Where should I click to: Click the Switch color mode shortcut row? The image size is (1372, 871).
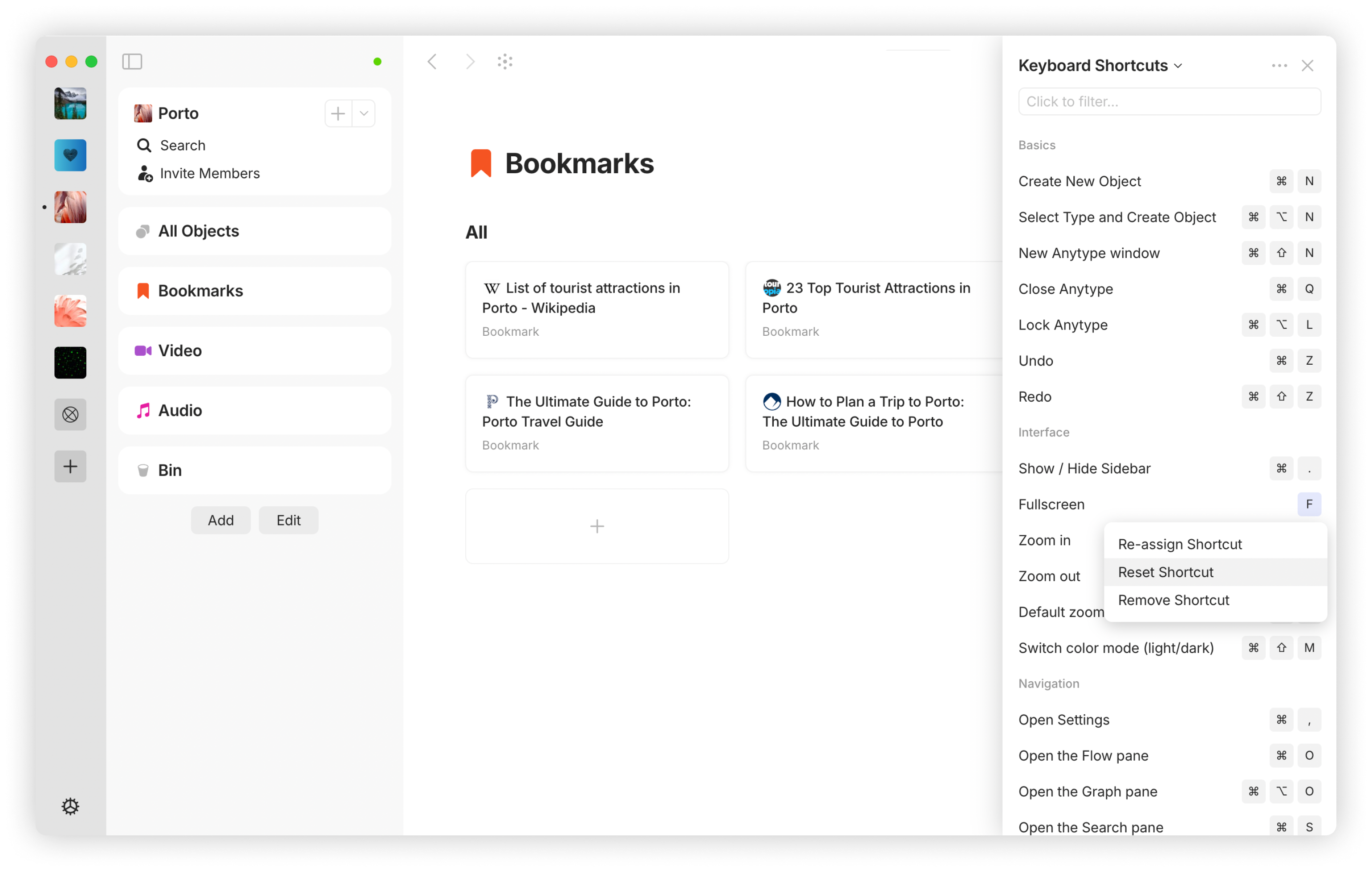point(1169,648)
